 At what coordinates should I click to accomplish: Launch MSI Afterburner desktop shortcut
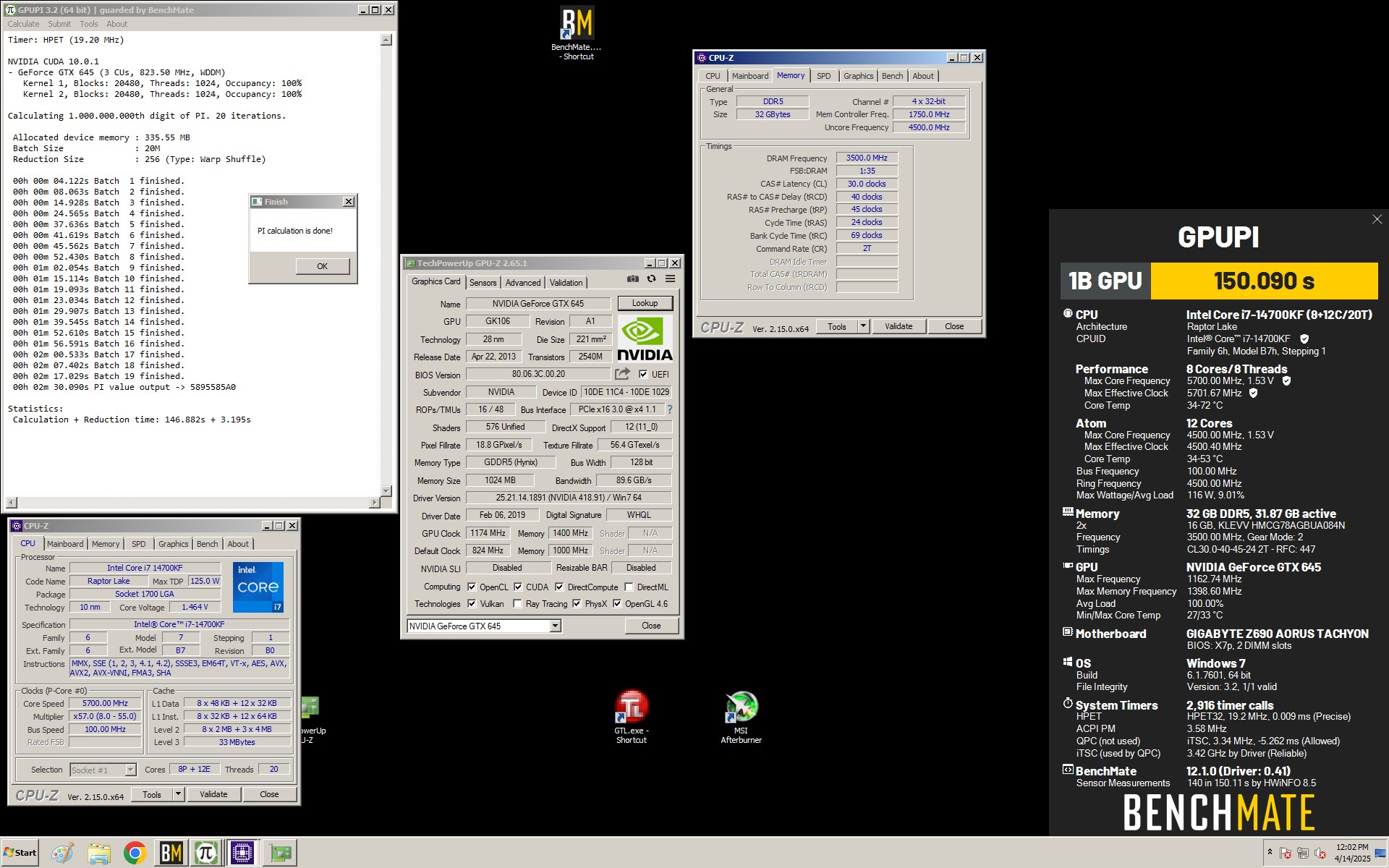[x=742, y=716]
